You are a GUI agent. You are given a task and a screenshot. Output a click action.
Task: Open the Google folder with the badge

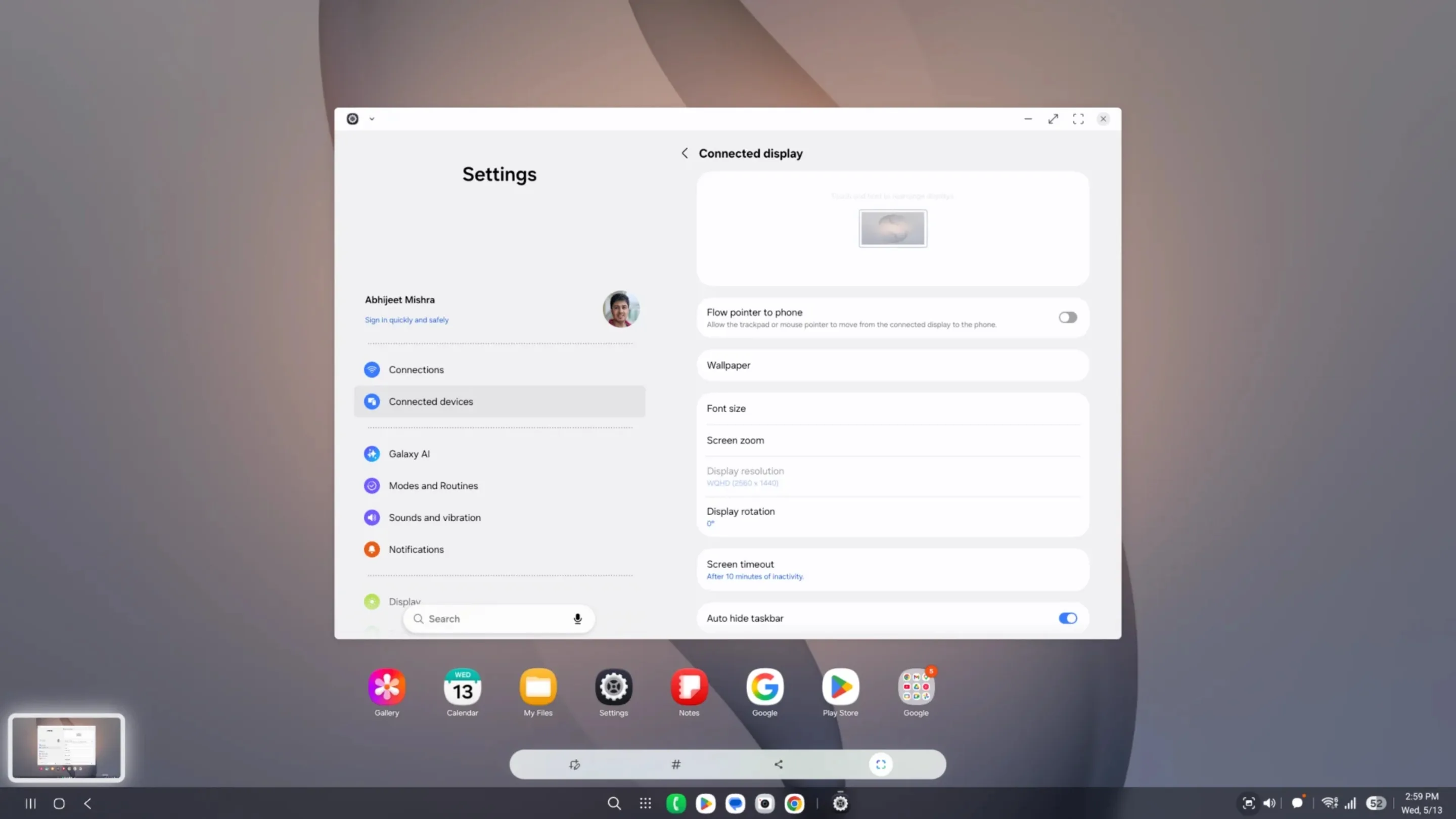pos(916,687)
